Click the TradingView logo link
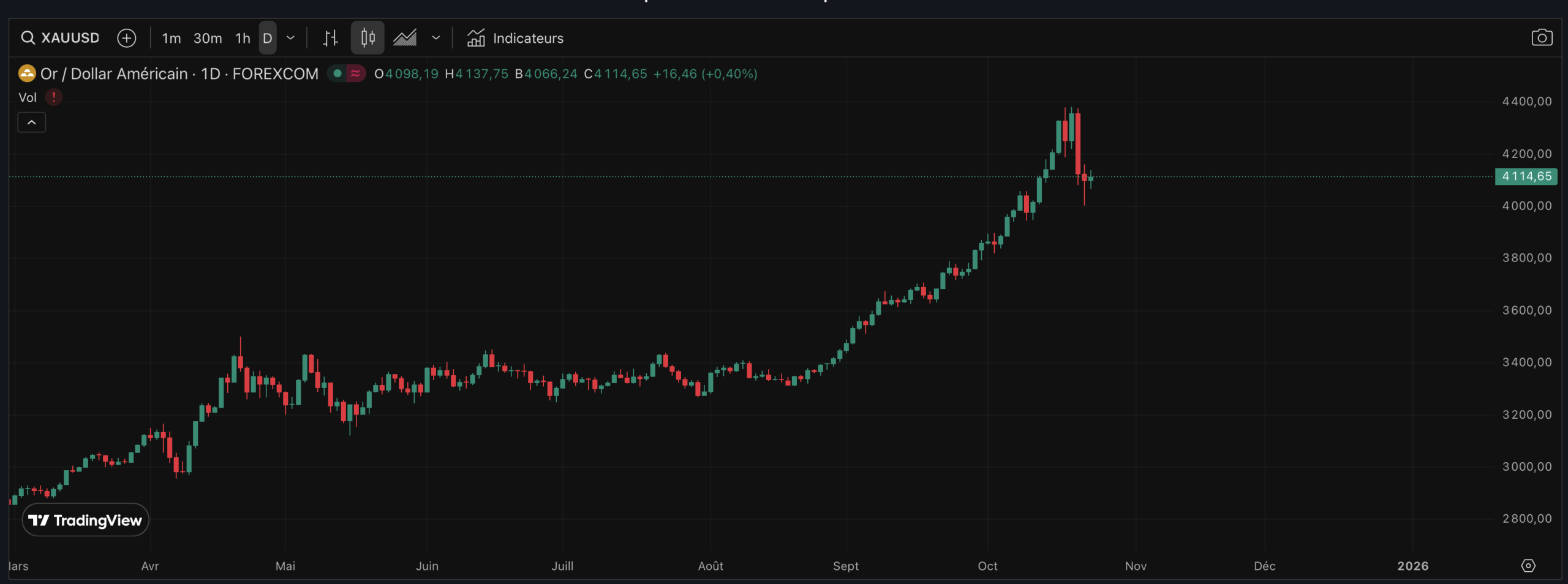The image size is (1568, 584). (85, 520)
